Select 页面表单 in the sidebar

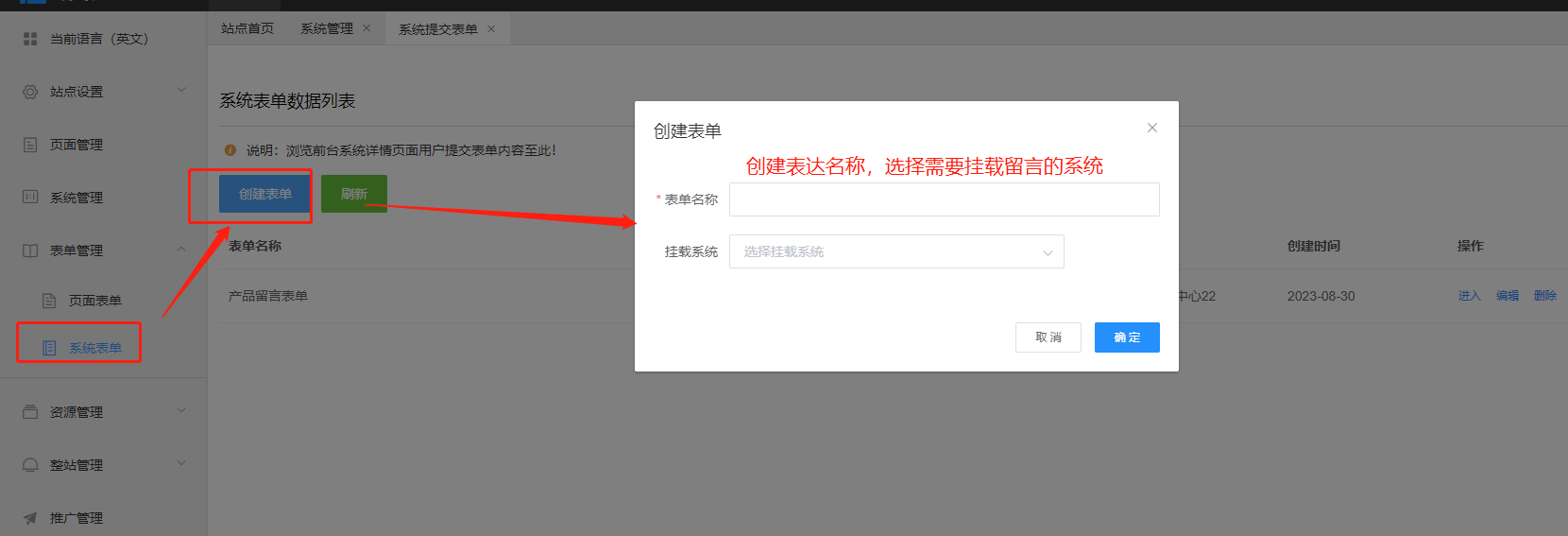[x=94, y=301]
